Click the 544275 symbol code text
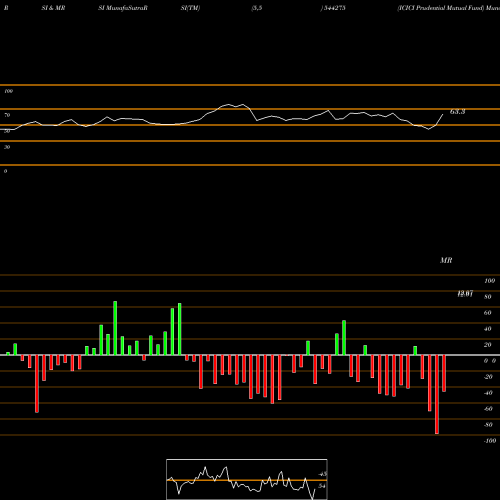The image size is (500, 500). pyautogui.click(x=334, y=8)
